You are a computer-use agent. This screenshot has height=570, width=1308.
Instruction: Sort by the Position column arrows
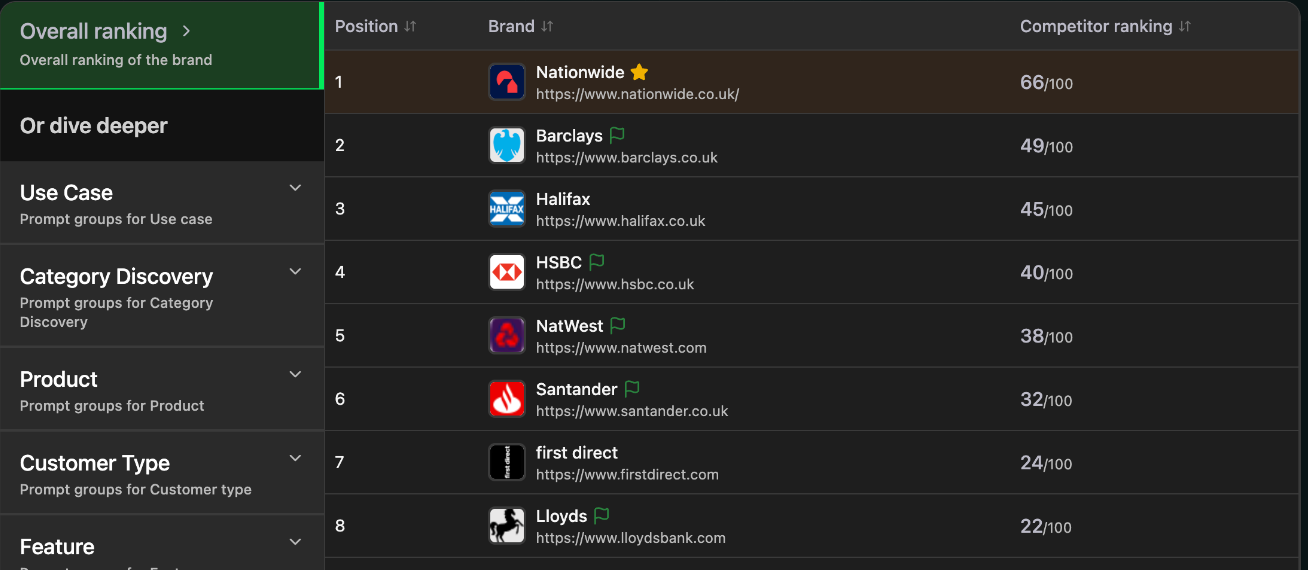410,27
